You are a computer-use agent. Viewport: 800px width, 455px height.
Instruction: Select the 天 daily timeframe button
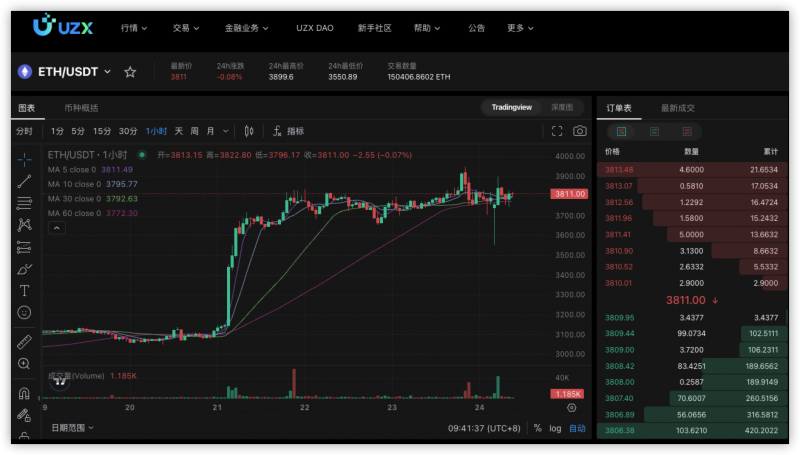pos(179,131)
